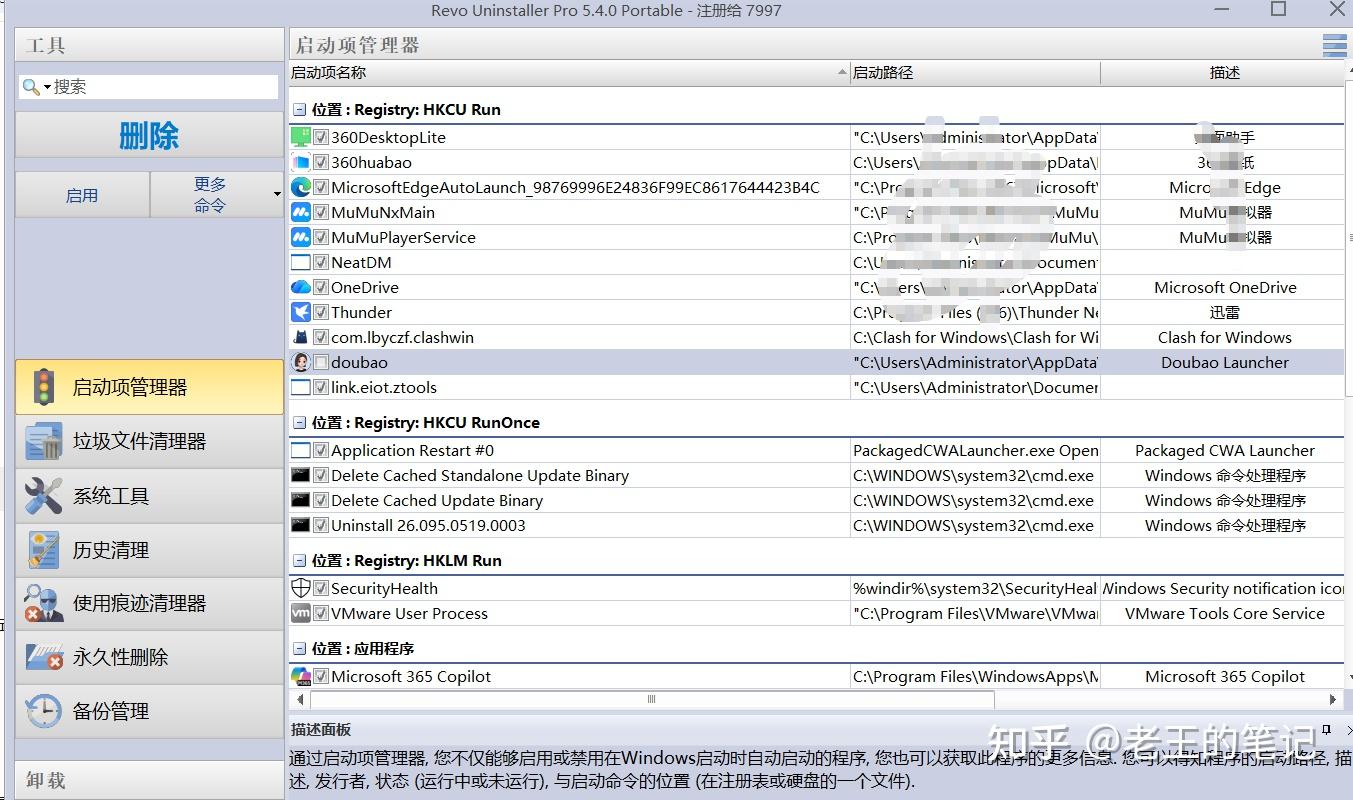
Task: Click the MuMuPlayerService entry icon
Action: point(300,237)
